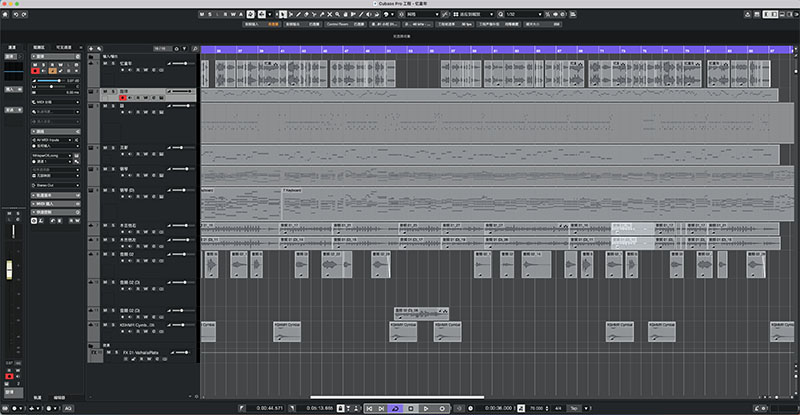
Task: Mute the KSHMR Cymb track
Action: click(x=106, y=325)
